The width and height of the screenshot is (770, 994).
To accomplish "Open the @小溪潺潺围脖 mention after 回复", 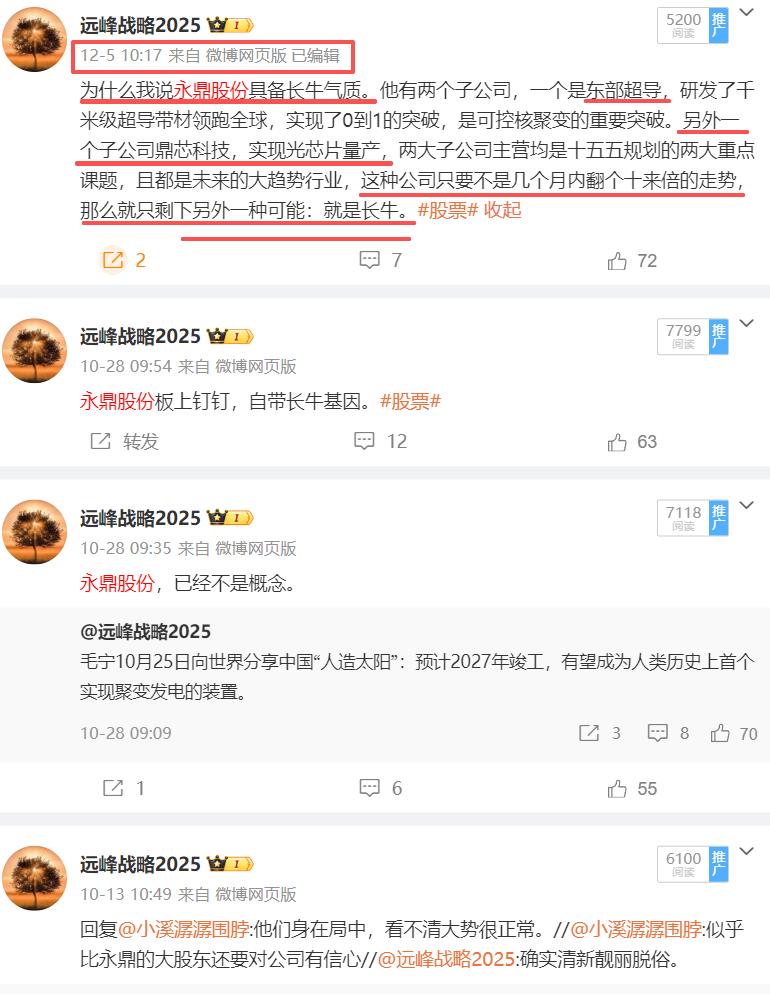I will point(184,929).
